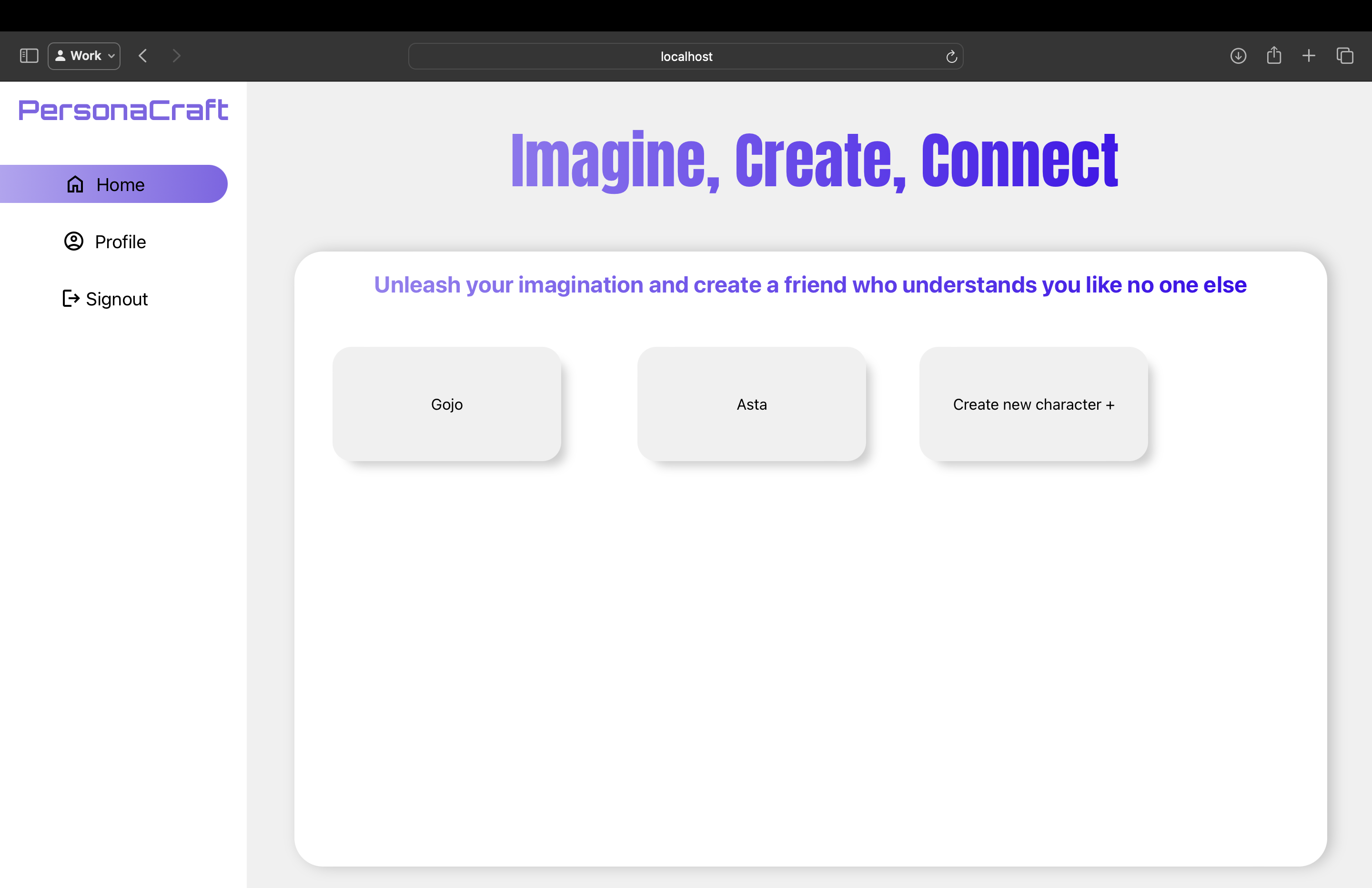Click Create new character + card
The width and height of the screenshot is (1372, 888).
(x=1033, y=404)
